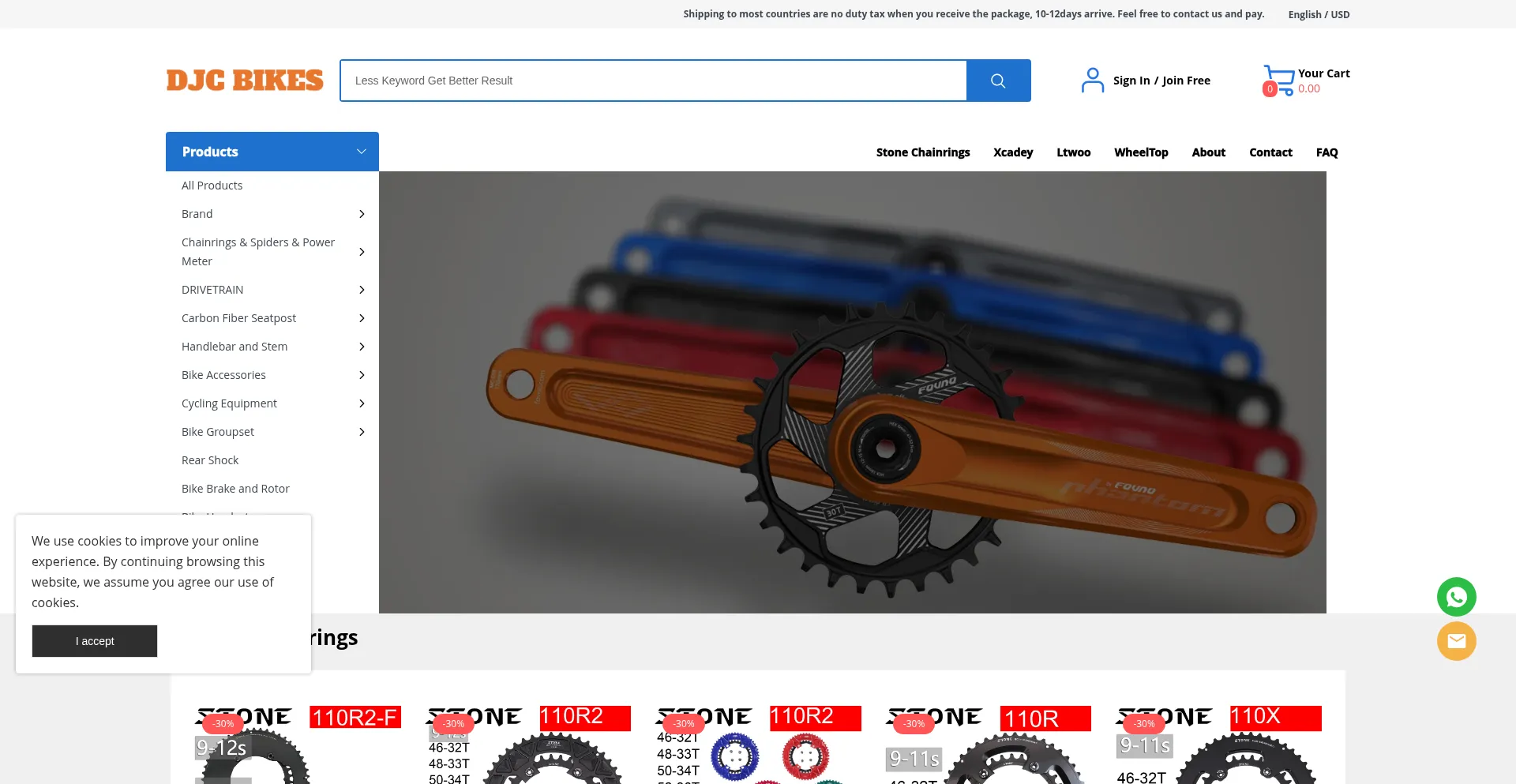Screen dimensions: 1516x784
Task: Go to the FAQ page
Action: (x=1326, y=152)
